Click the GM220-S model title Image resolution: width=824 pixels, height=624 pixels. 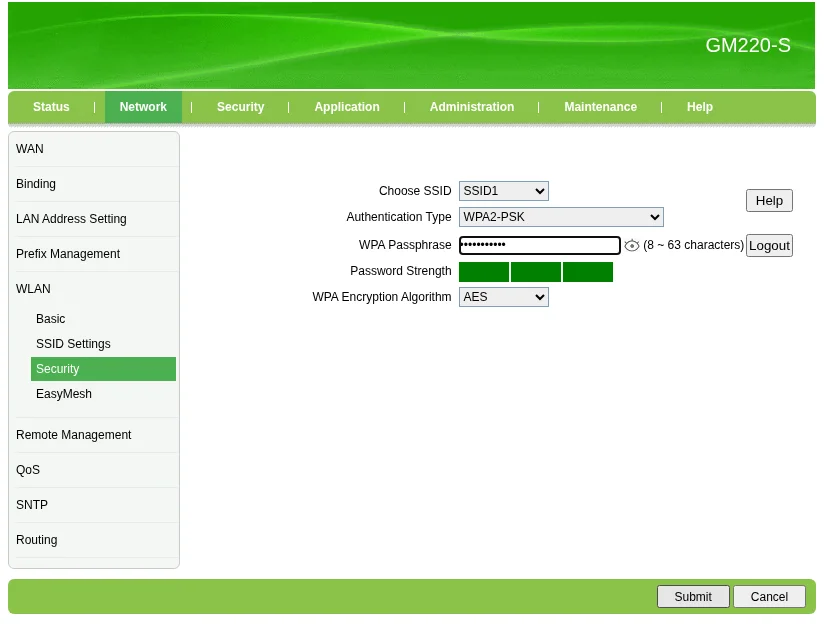coord(747,45)
